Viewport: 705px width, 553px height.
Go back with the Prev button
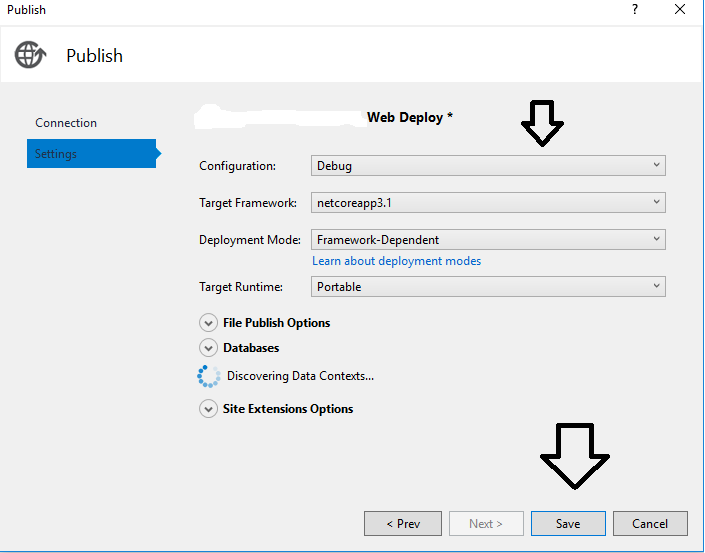click(x=403, y=523)
